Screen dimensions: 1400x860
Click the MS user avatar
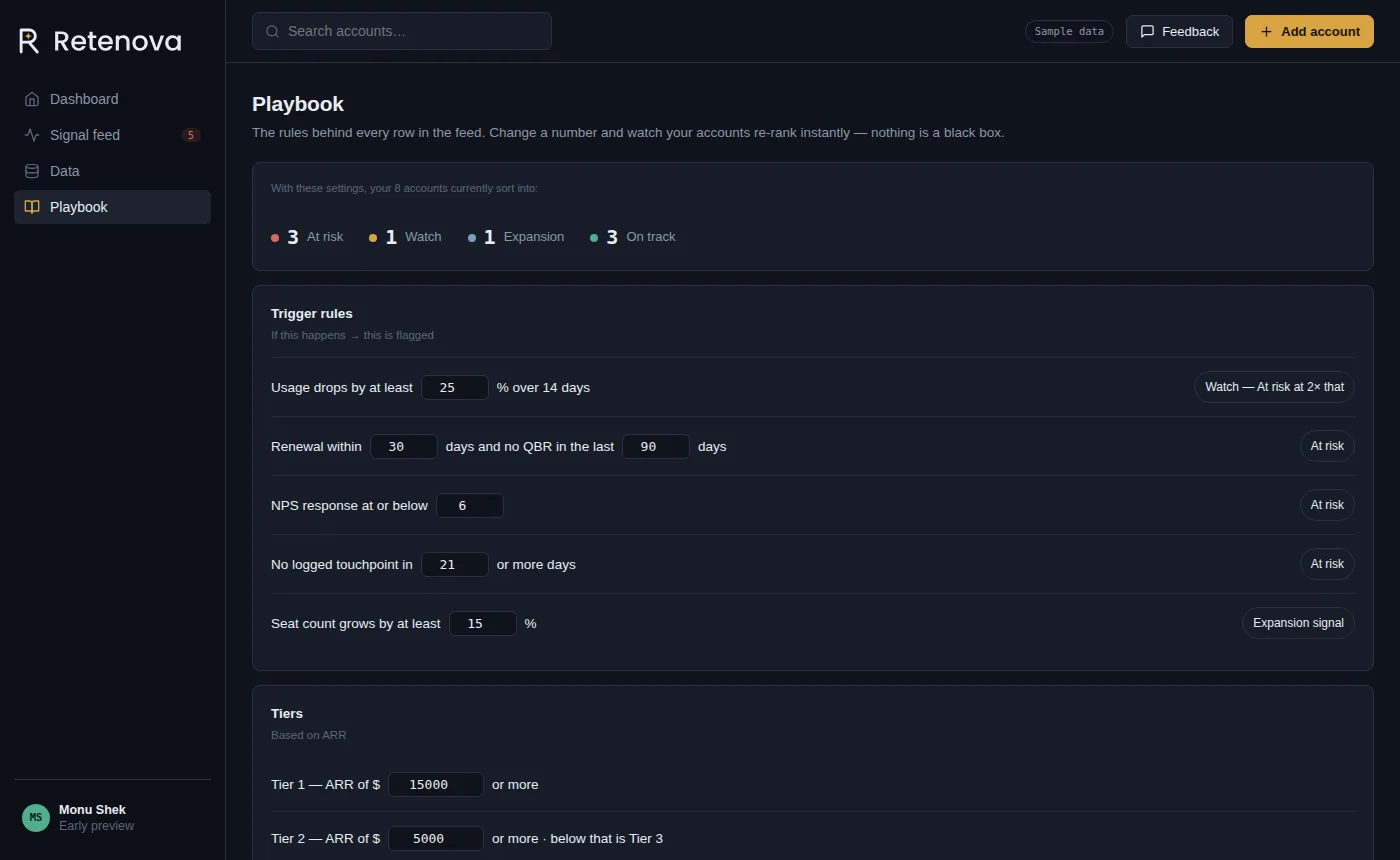click(36, 817)
